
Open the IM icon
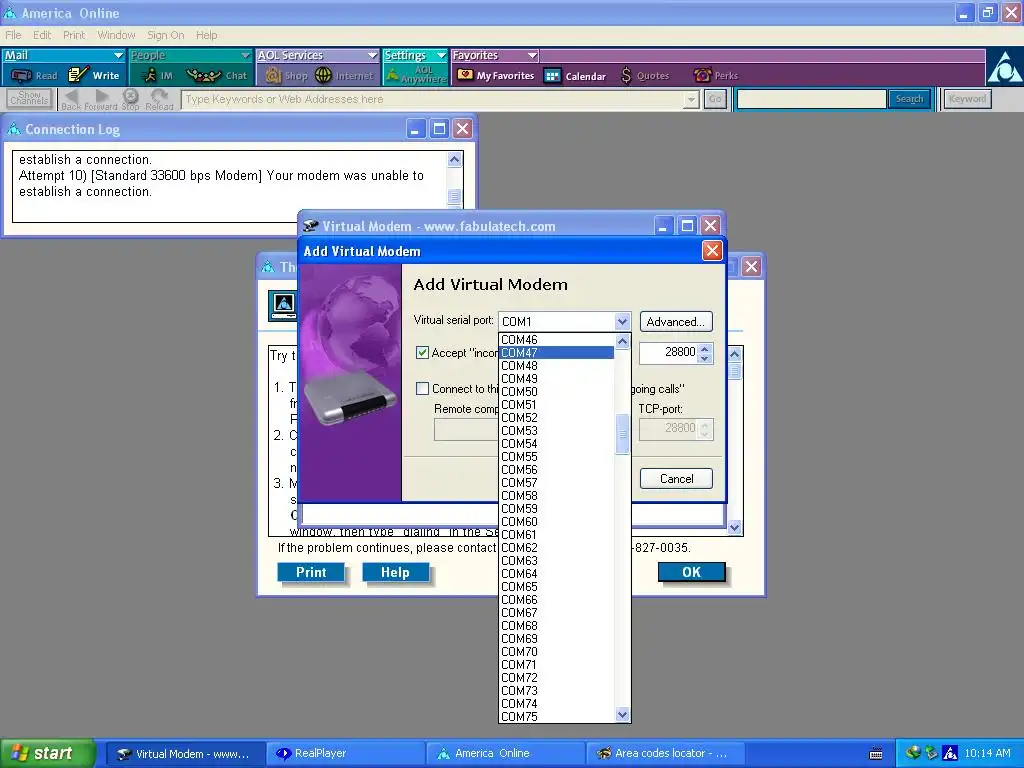coord(150,76)
